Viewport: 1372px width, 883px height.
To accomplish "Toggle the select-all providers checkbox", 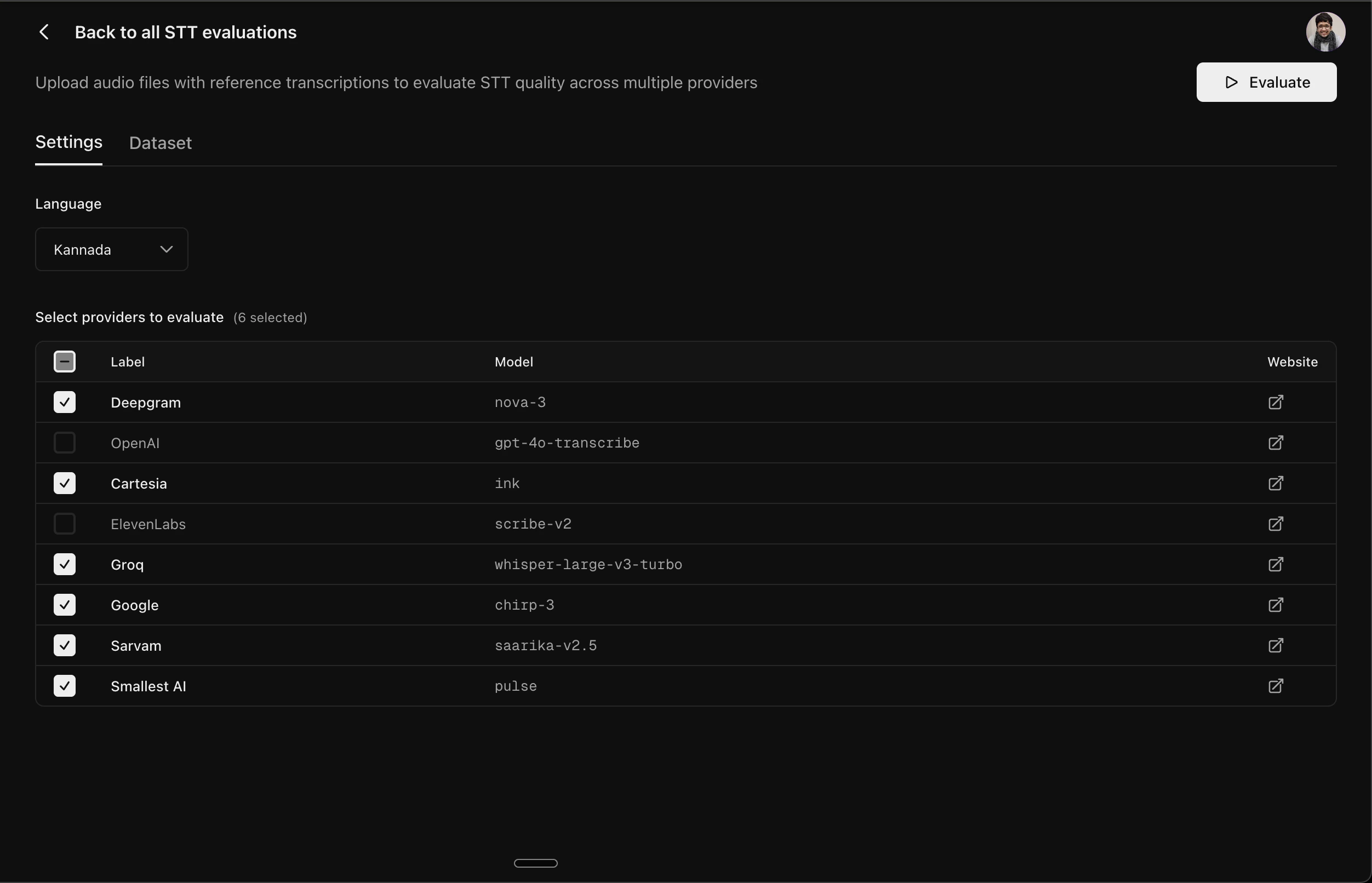I will [x=64, y=361].
